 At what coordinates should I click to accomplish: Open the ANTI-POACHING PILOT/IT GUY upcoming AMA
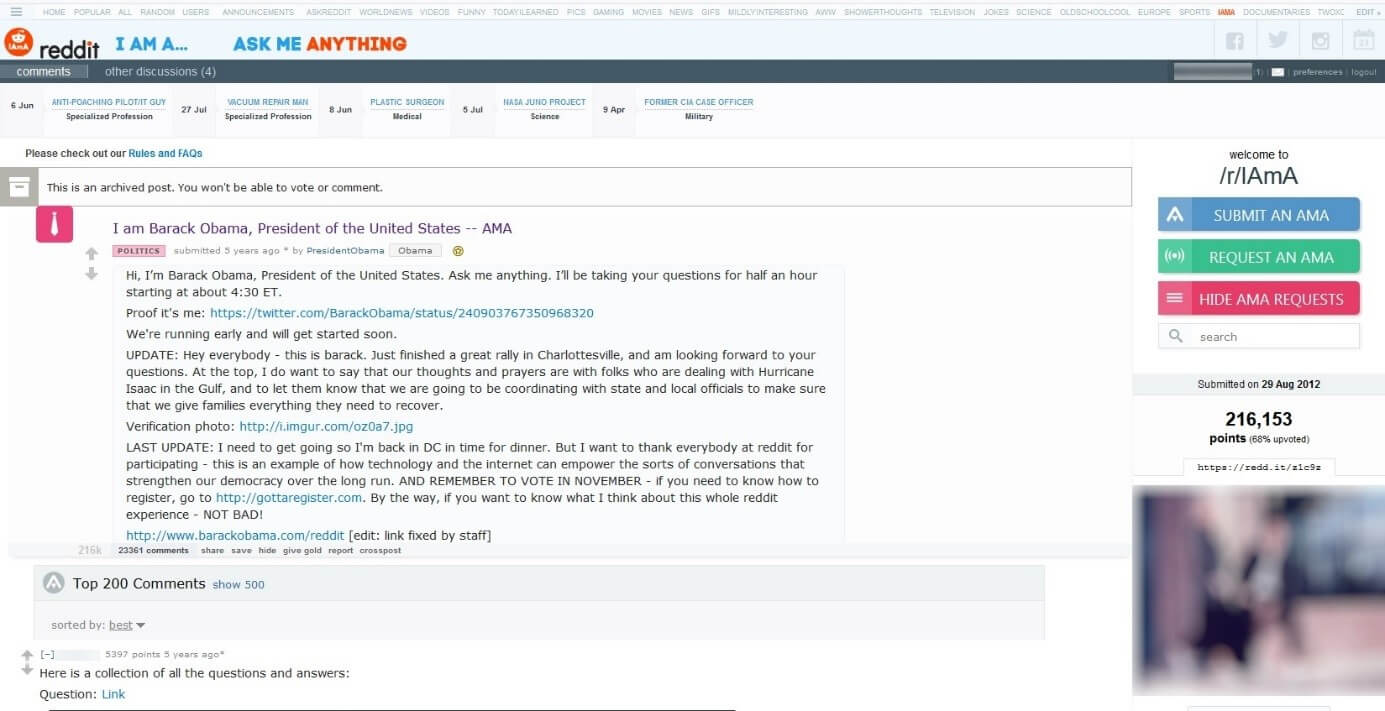coord(109,102)
